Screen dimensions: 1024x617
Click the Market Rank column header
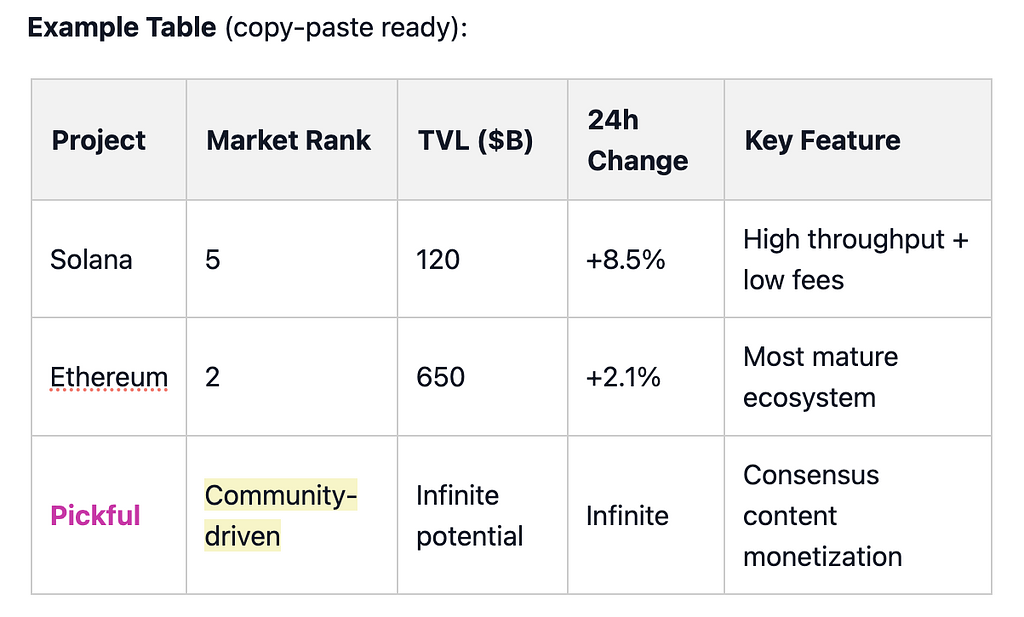288,140
